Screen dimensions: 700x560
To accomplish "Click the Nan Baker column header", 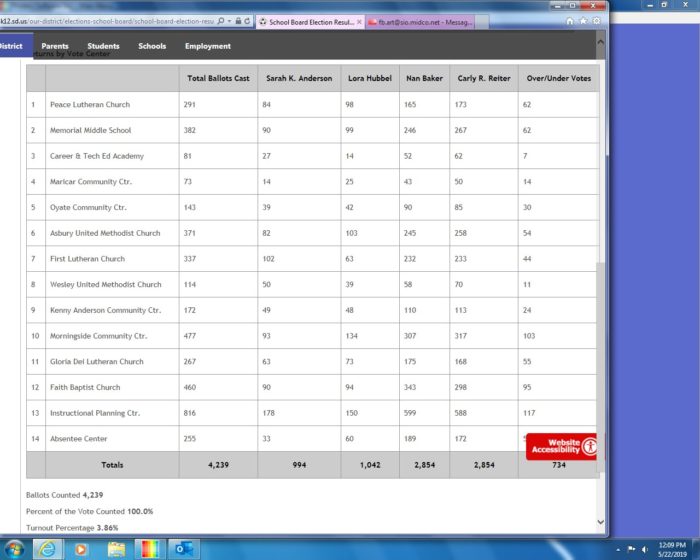I will tap(424, 78).
